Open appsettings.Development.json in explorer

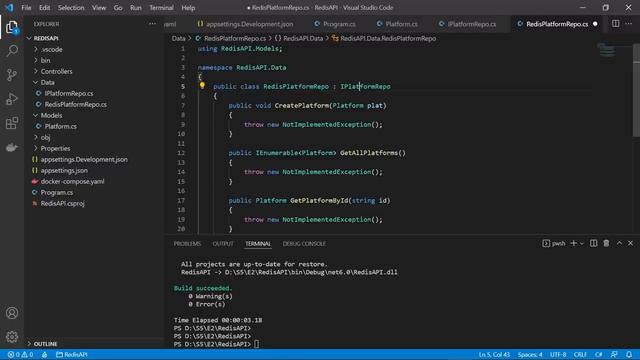click(84, 160)
